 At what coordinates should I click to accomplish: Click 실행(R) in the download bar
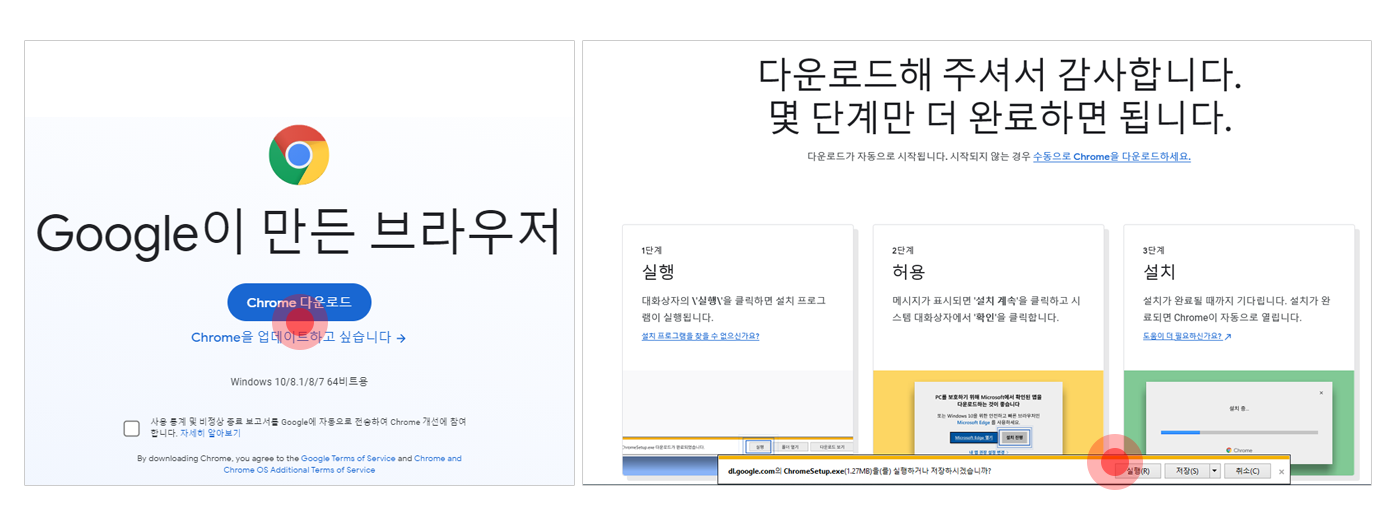(x=1137, y=471)
